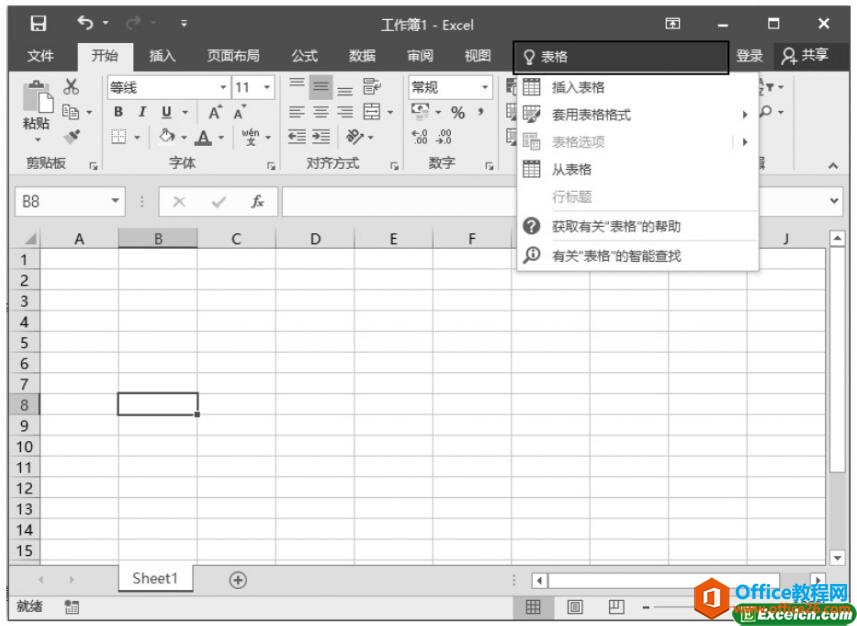The image size is (857, 626).
Task: Select the Bold formatting icon
Action: [119, 112]
